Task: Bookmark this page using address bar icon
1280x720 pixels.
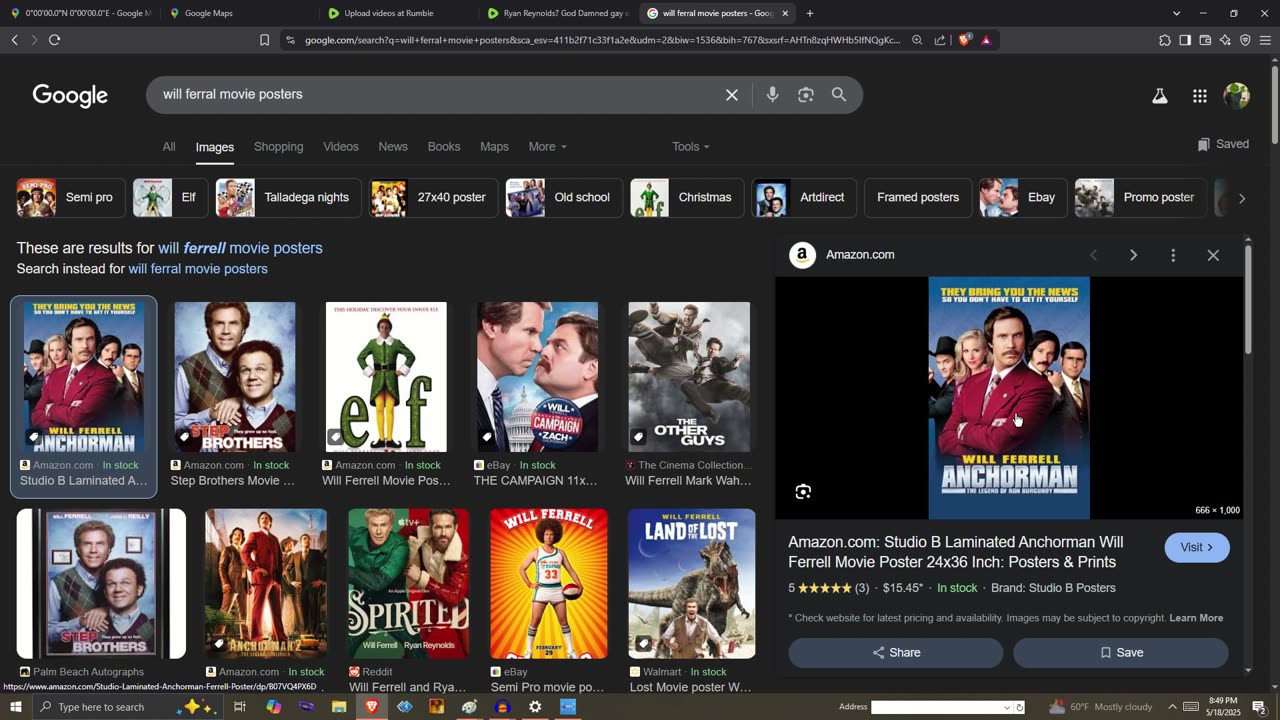Action: (264, 40)
